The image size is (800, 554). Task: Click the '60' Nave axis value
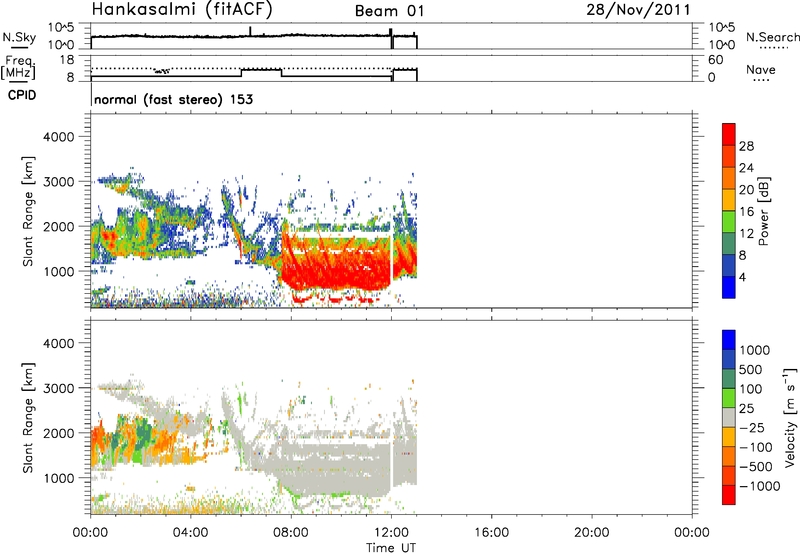coord(715,60)
